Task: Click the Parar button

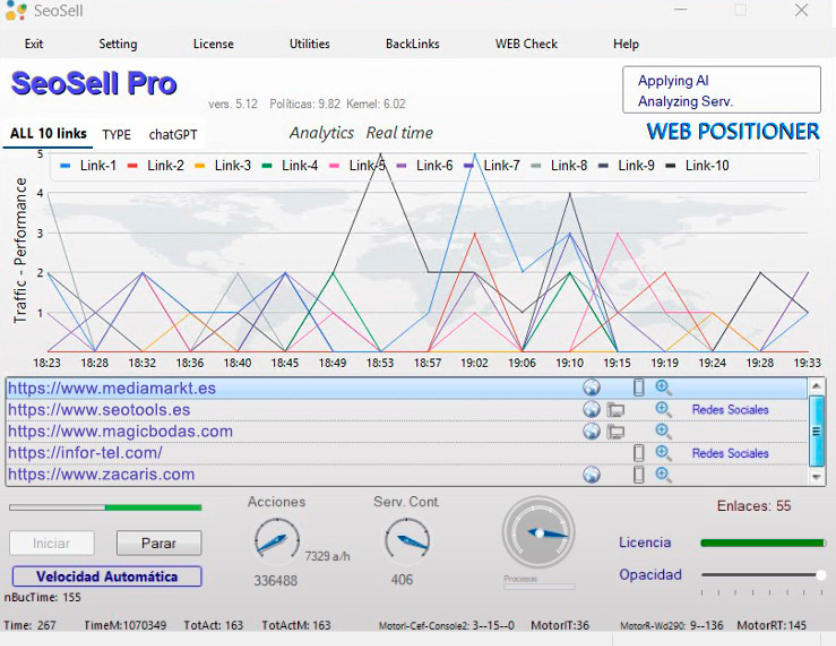Action: (x=159, y=543)
